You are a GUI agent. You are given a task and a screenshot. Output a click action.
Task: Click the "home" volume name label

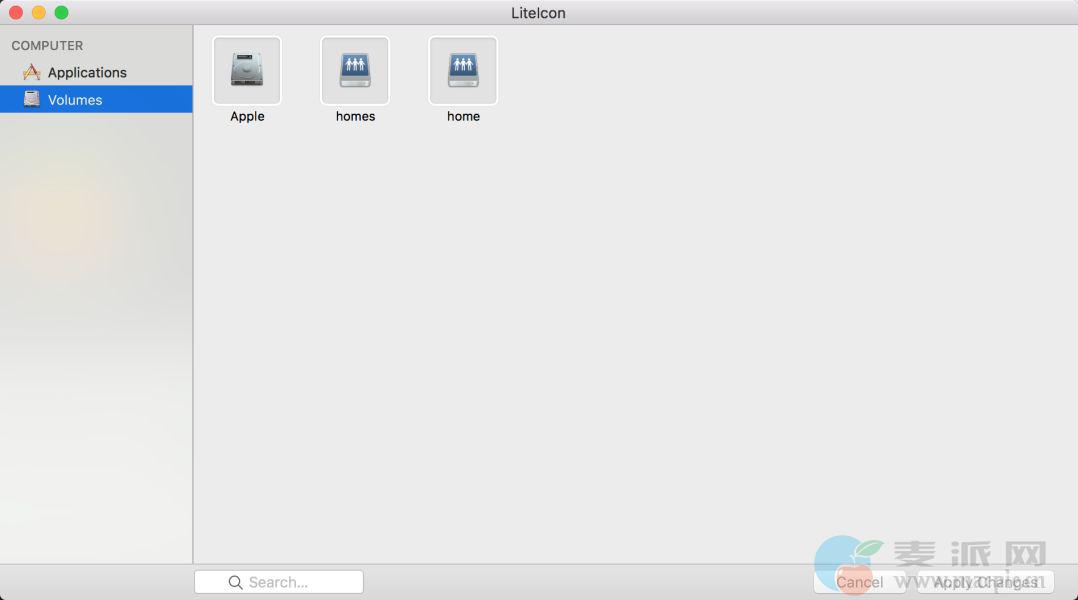click(463, 116)
